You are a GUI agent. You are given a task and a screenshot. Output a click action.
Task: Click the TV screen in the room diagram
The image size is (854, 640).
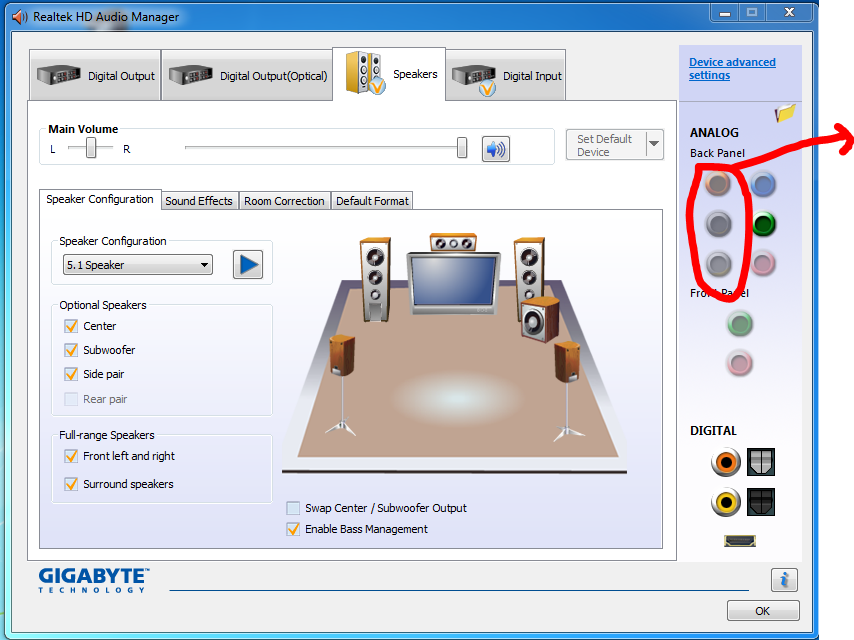pyautogui.click(x=454, y=281)
